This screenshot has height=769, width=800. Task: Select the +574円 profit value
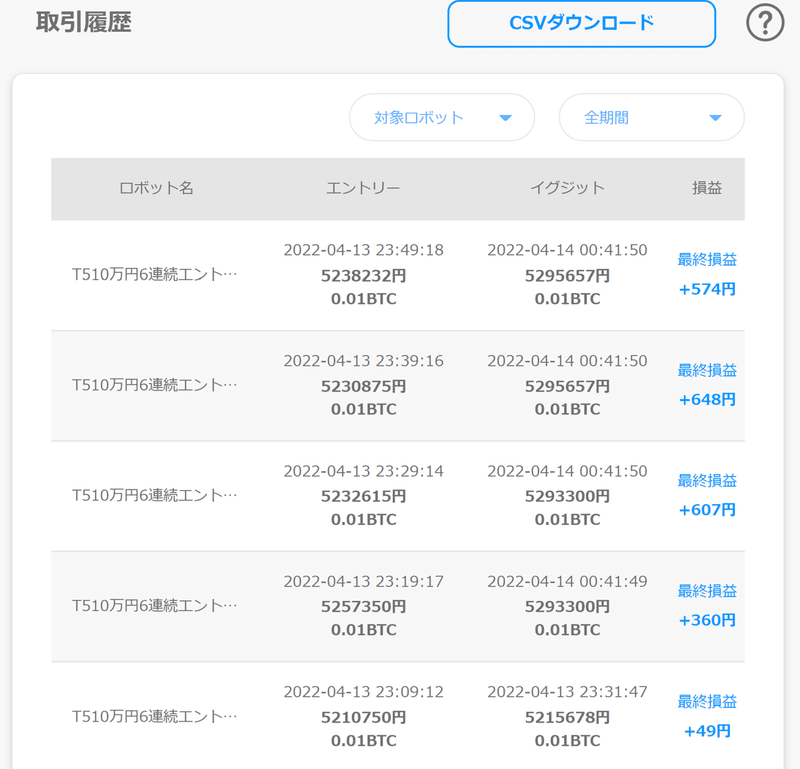707,289
